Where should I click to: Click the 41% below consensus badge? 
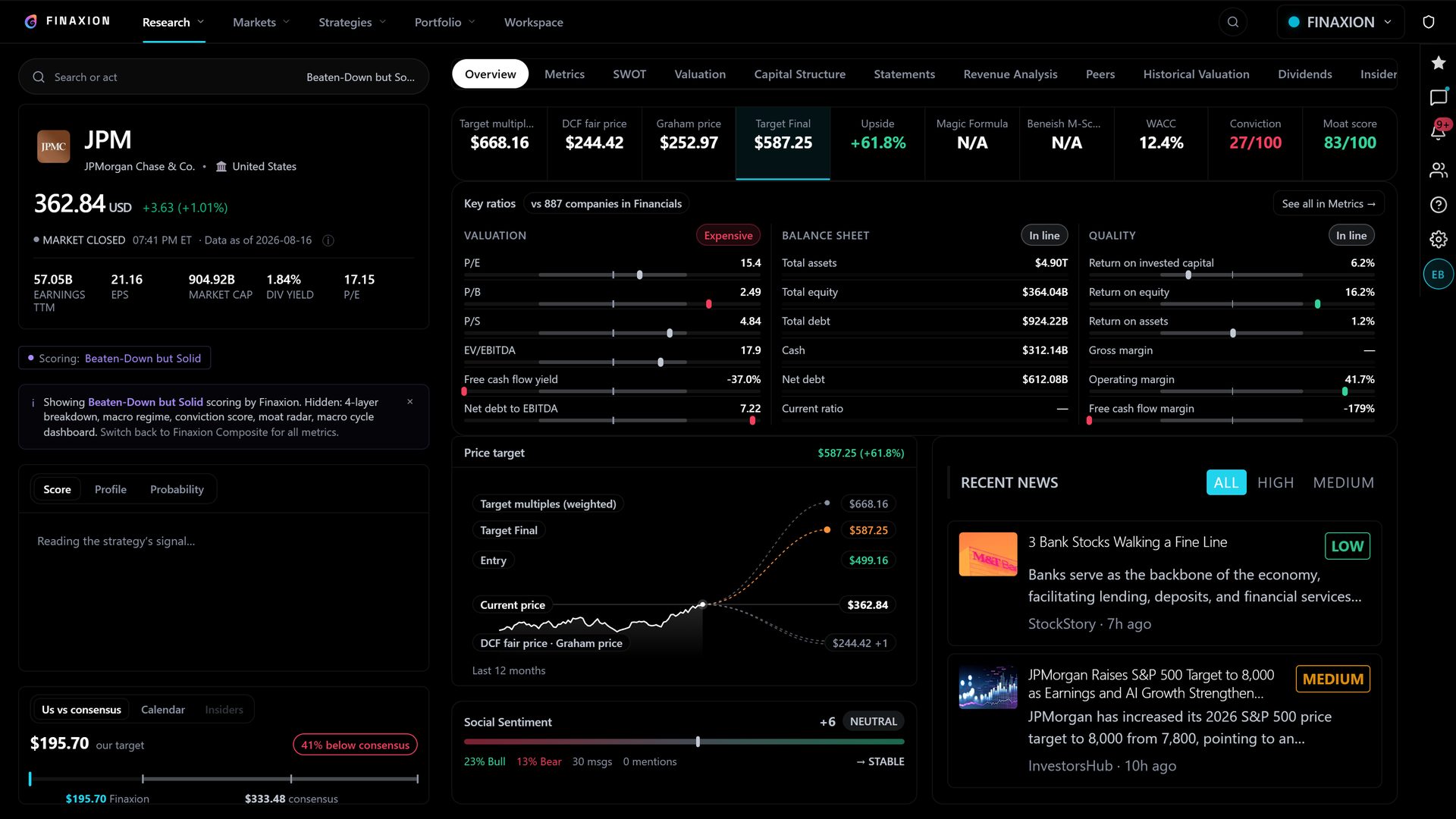pyautogui.click(x=355, y=745)
